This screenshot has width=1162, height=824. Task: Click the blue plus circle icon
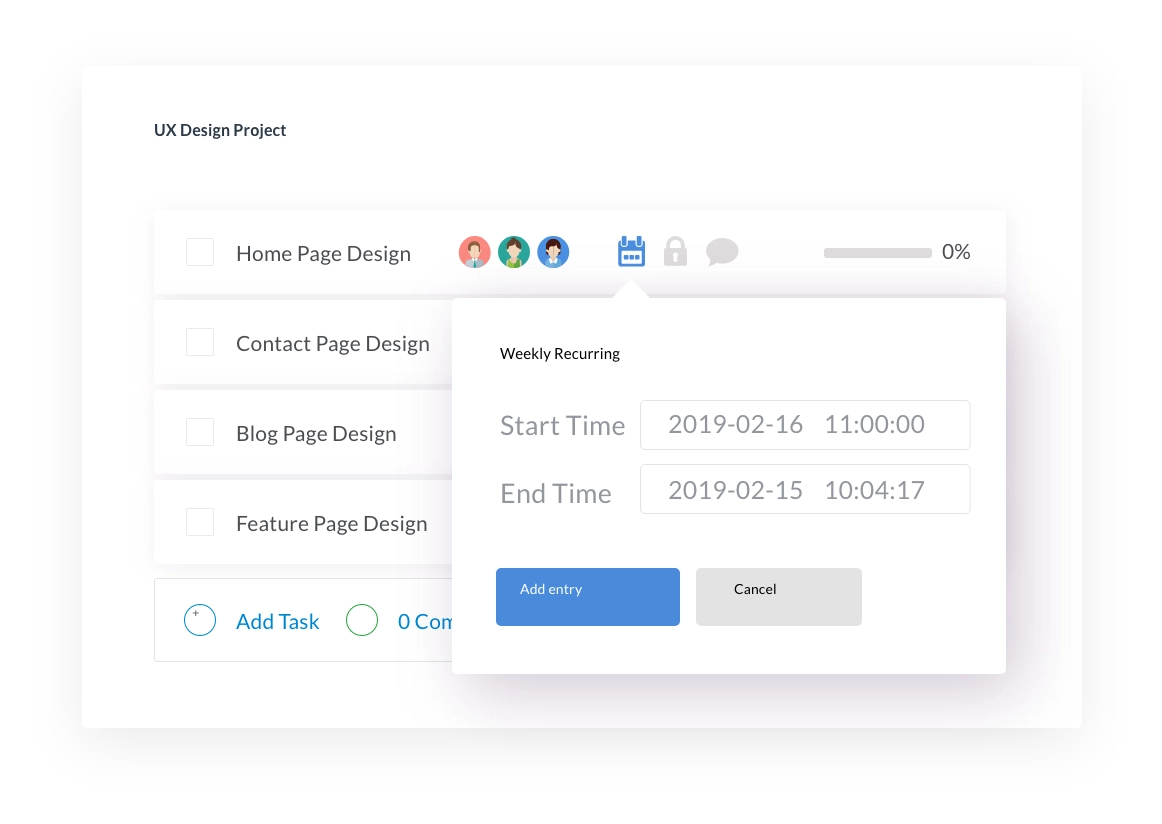pos(200,621)
